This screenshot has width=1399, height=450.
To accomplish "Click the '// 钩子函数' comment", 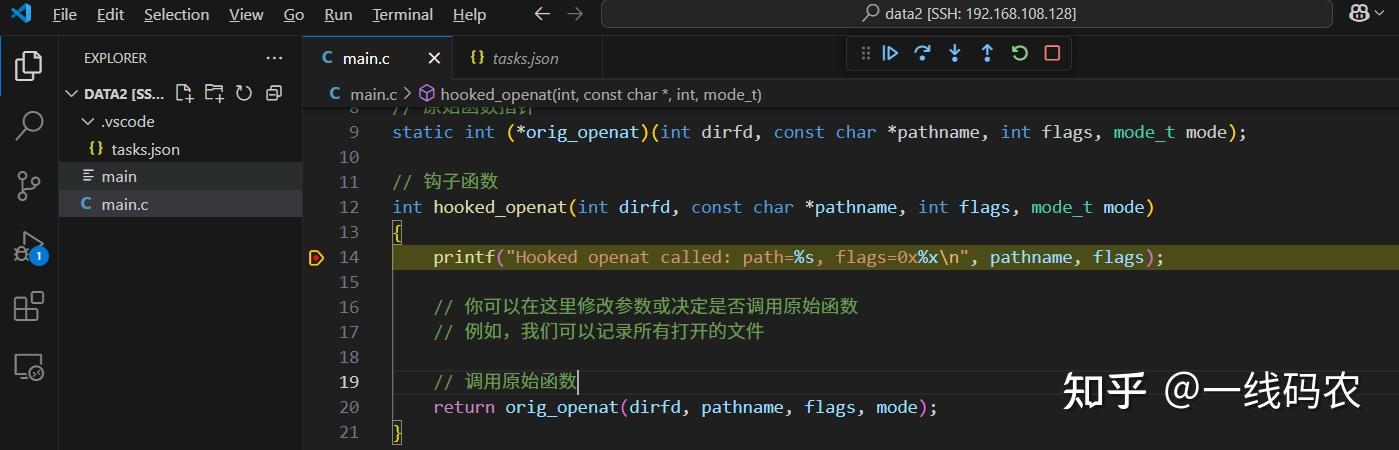I will (x=445, y=182).
